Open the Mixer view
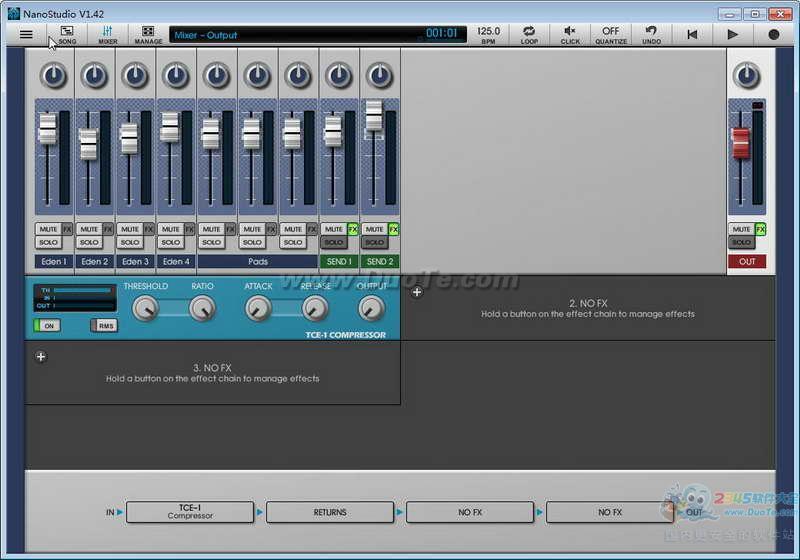The height and width of the screenshot is (560, 800). [108, 34]
